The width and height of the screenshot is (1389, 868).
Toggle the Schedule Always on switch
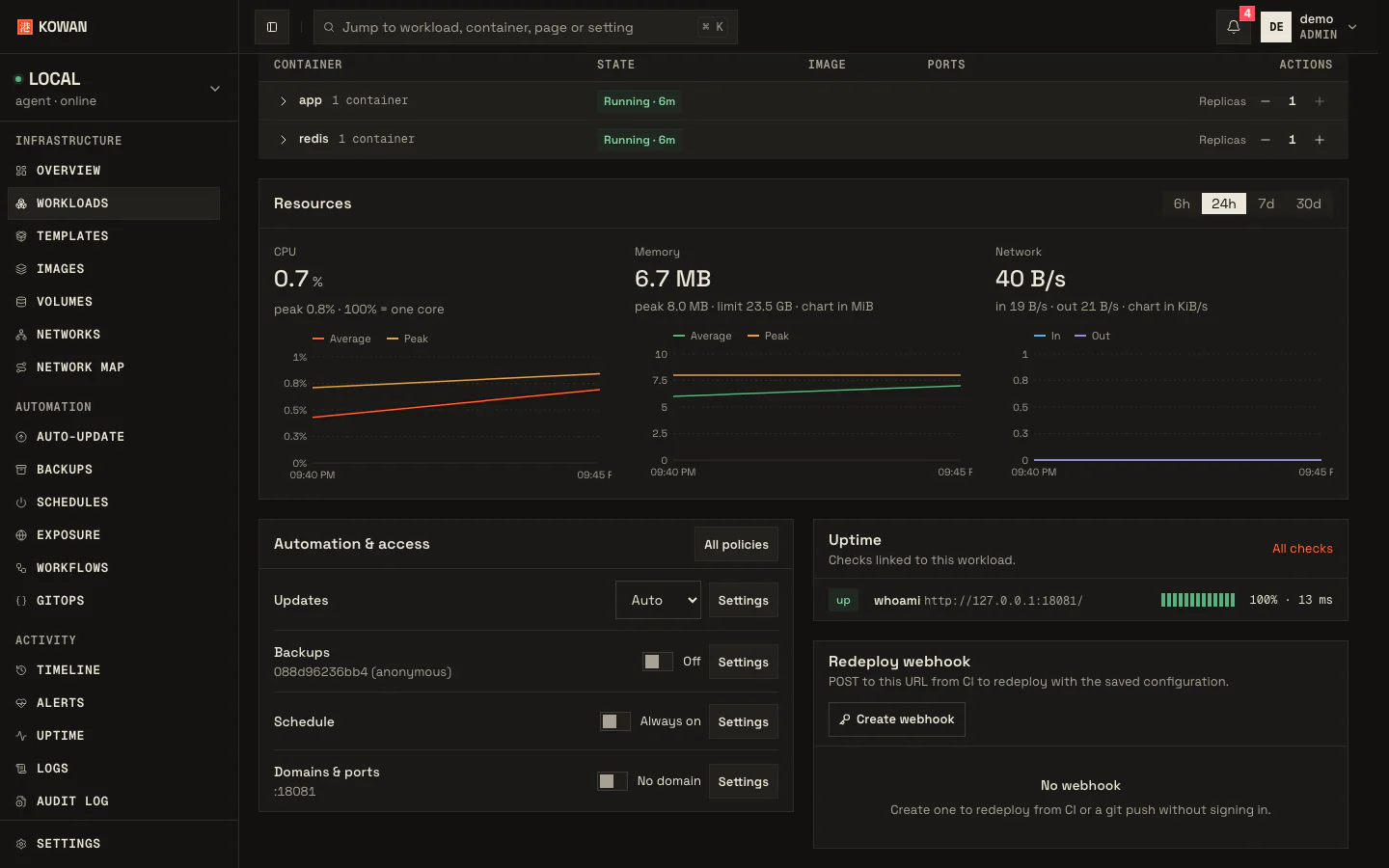point(615,721)
